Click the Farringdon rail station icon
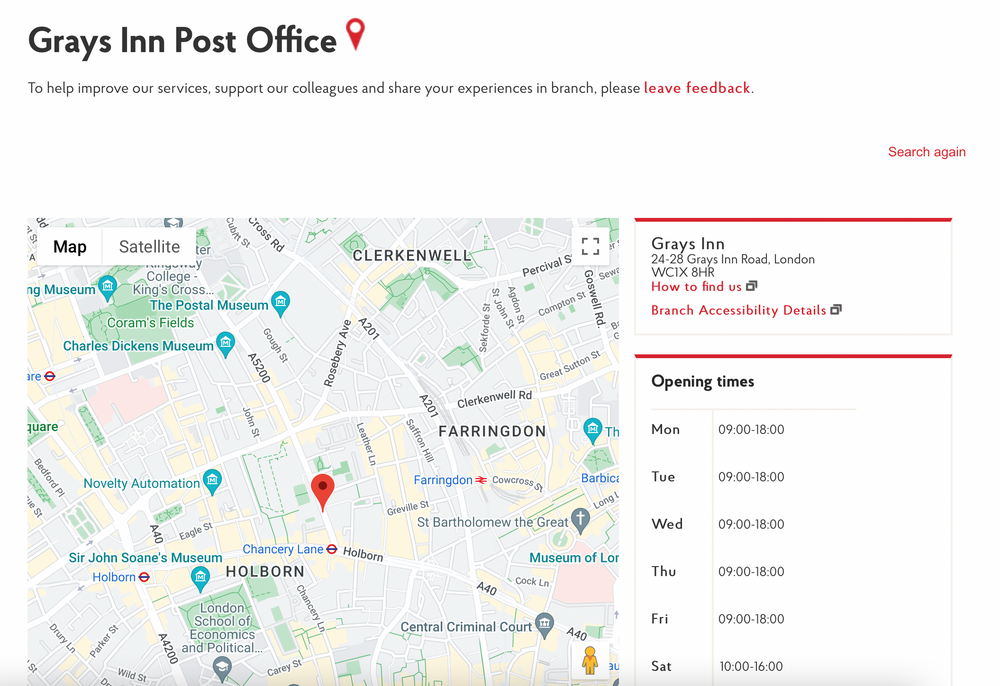 click(481, 479)
